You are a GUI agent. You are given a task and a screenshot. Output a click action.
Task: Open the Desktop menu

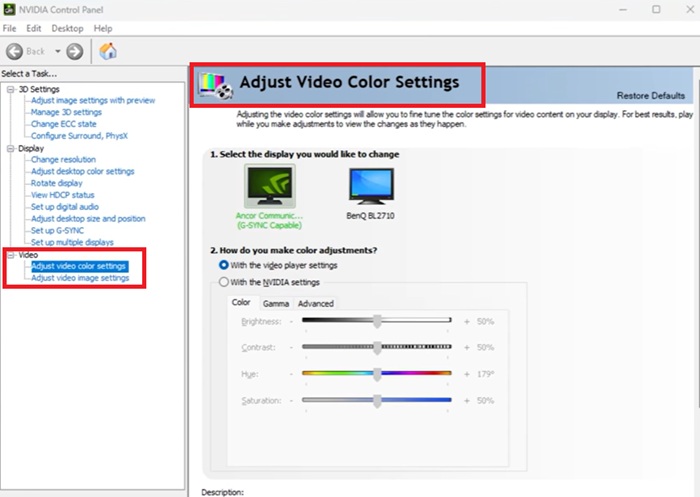[x=67, y=28]
